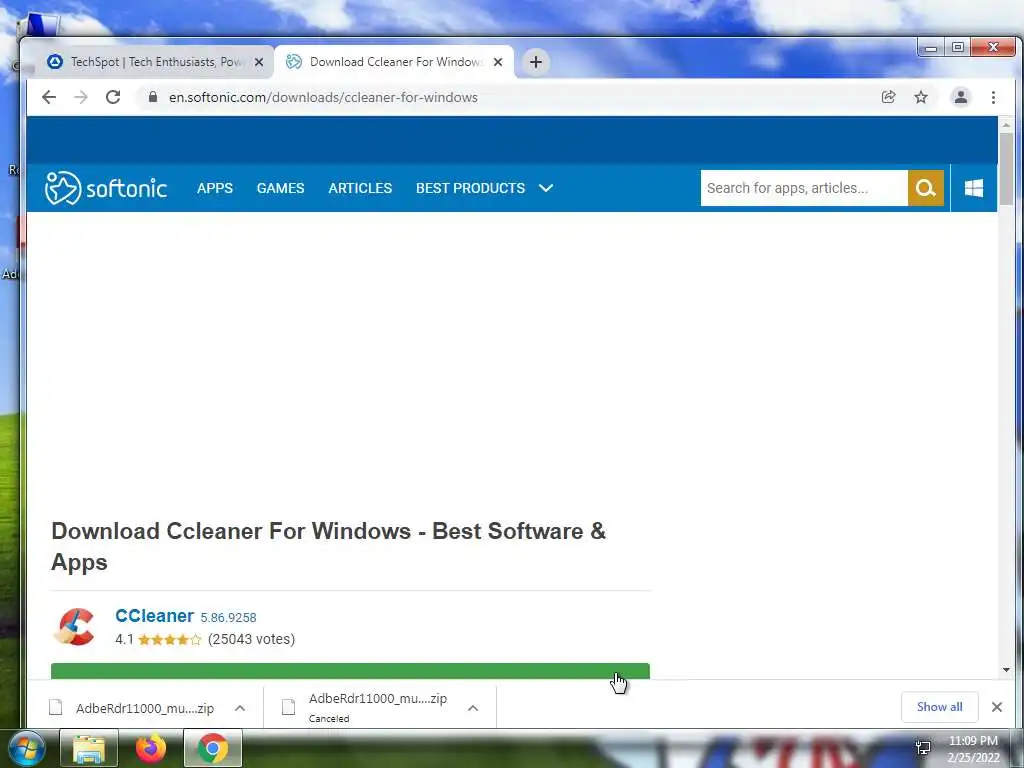The image size is (1024, 768).
Task: Open the Windows Start menu
Action: [x=25, y=748]
